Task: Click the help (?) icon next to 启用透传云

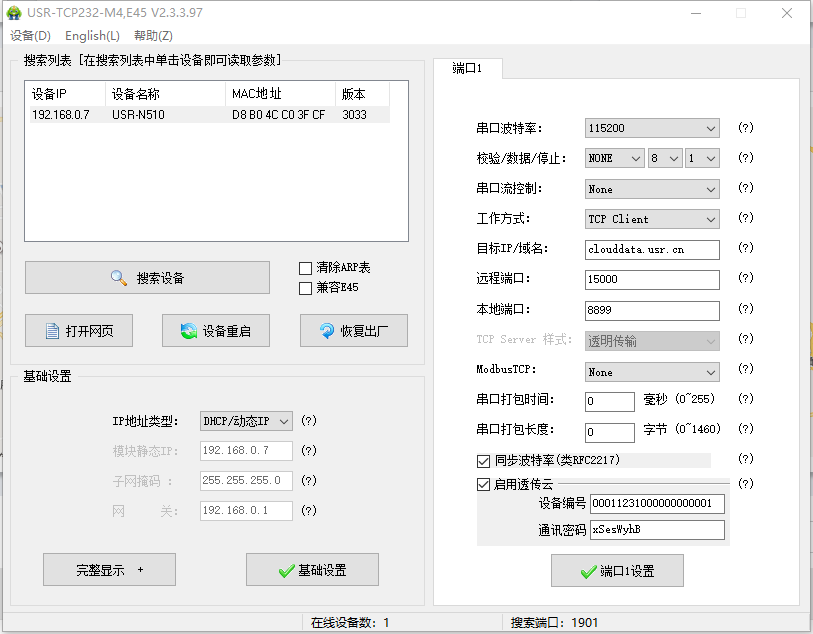Action: [x=746, y=484]
